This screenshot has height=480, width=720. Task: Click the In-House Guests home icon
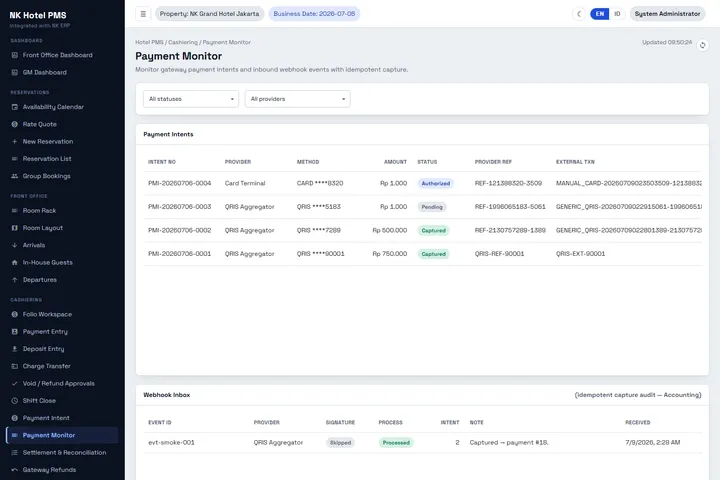(15, 263)
